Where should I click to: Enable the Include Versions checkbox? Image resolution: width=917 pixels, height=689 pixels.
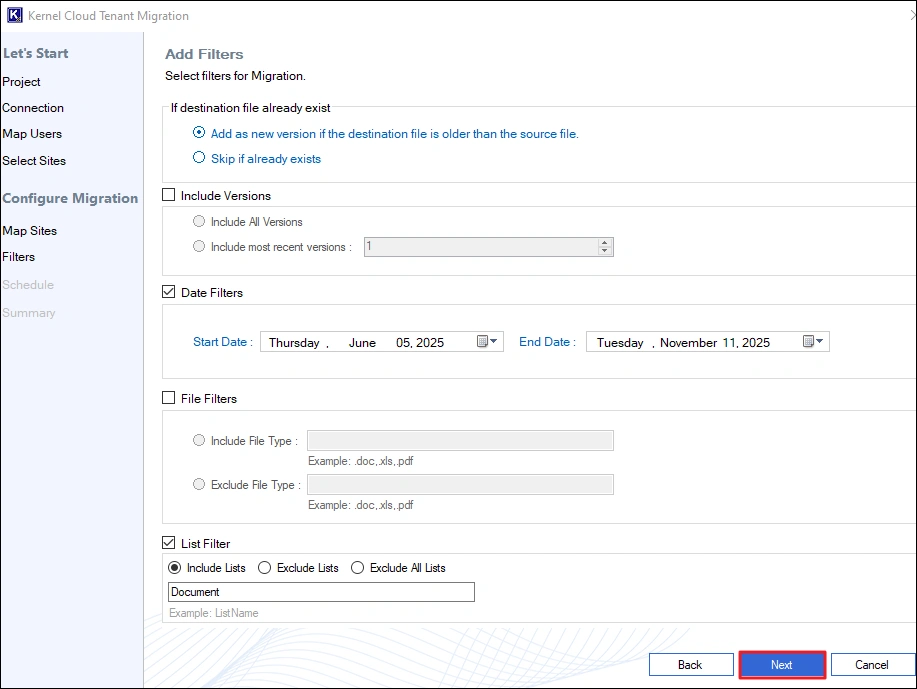[x=168, y=195]
